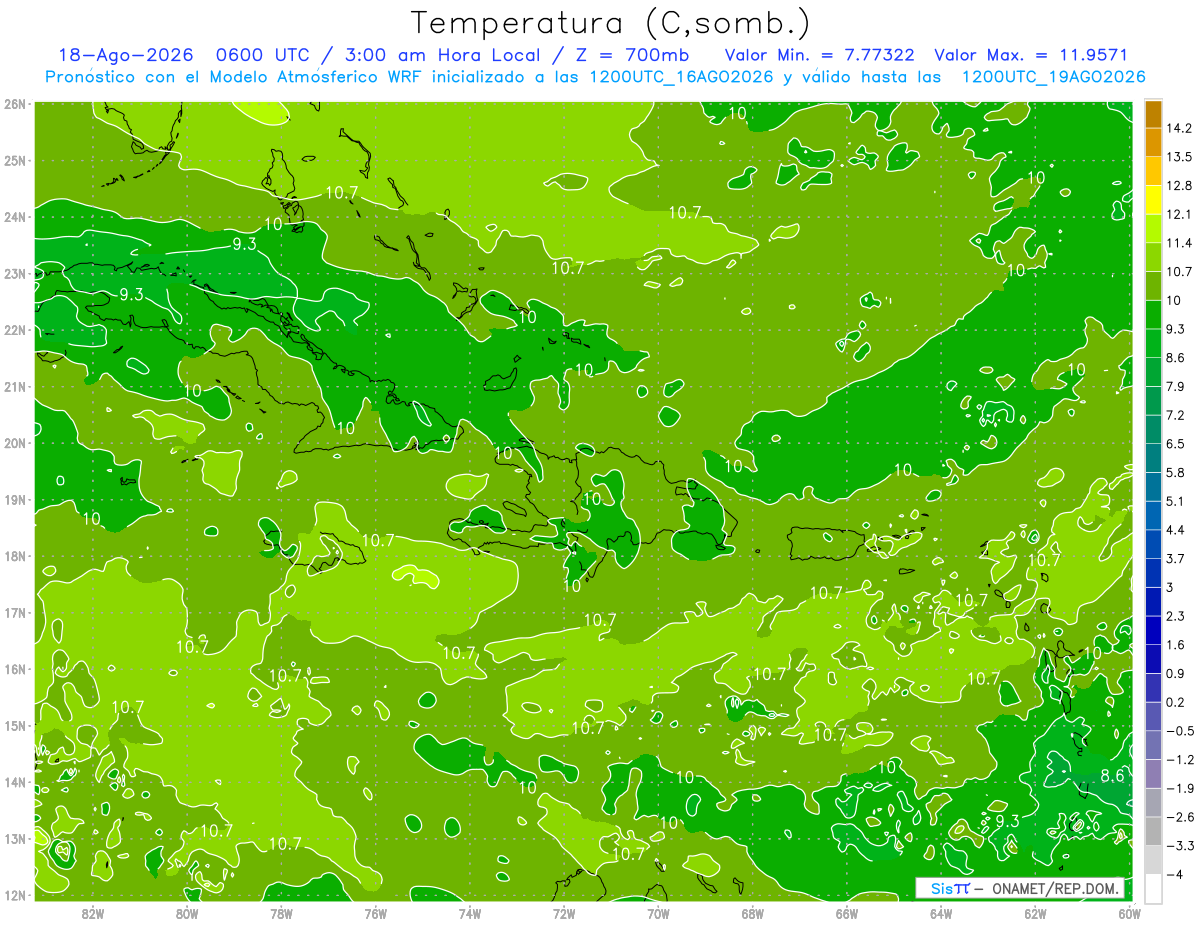Click the "26N" latitude axis label

point(15,104)
